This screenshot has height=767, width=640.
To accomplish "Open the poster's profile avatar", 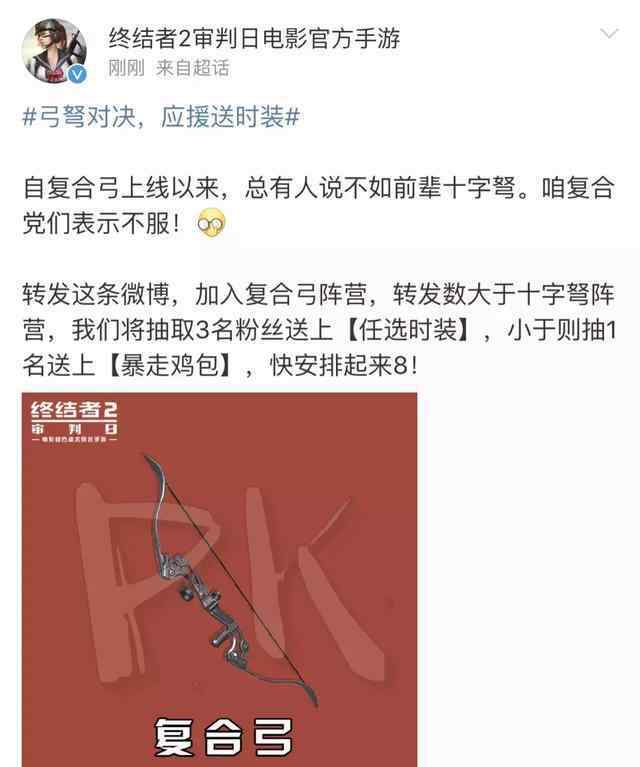I will point(54,51).
